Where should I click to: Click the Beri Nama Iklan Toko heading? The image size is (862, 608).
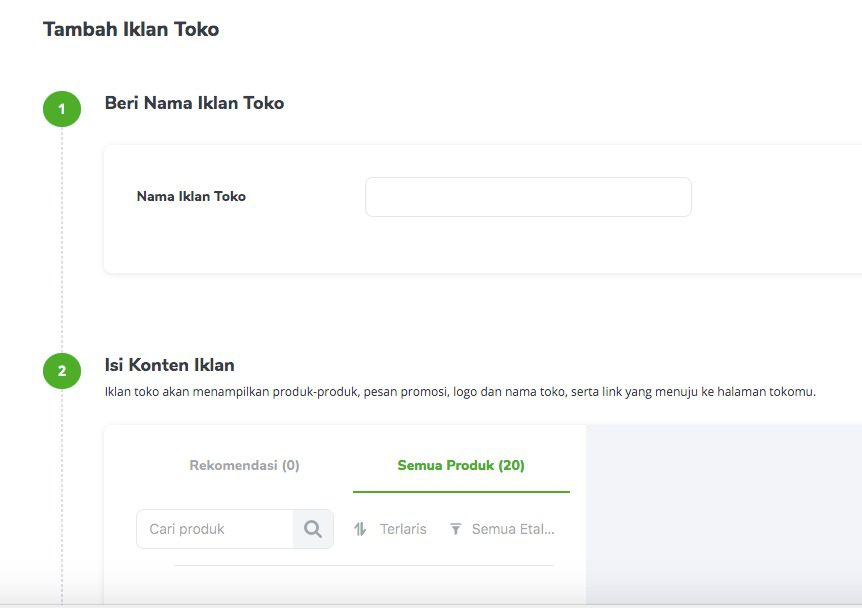point(194,103)
